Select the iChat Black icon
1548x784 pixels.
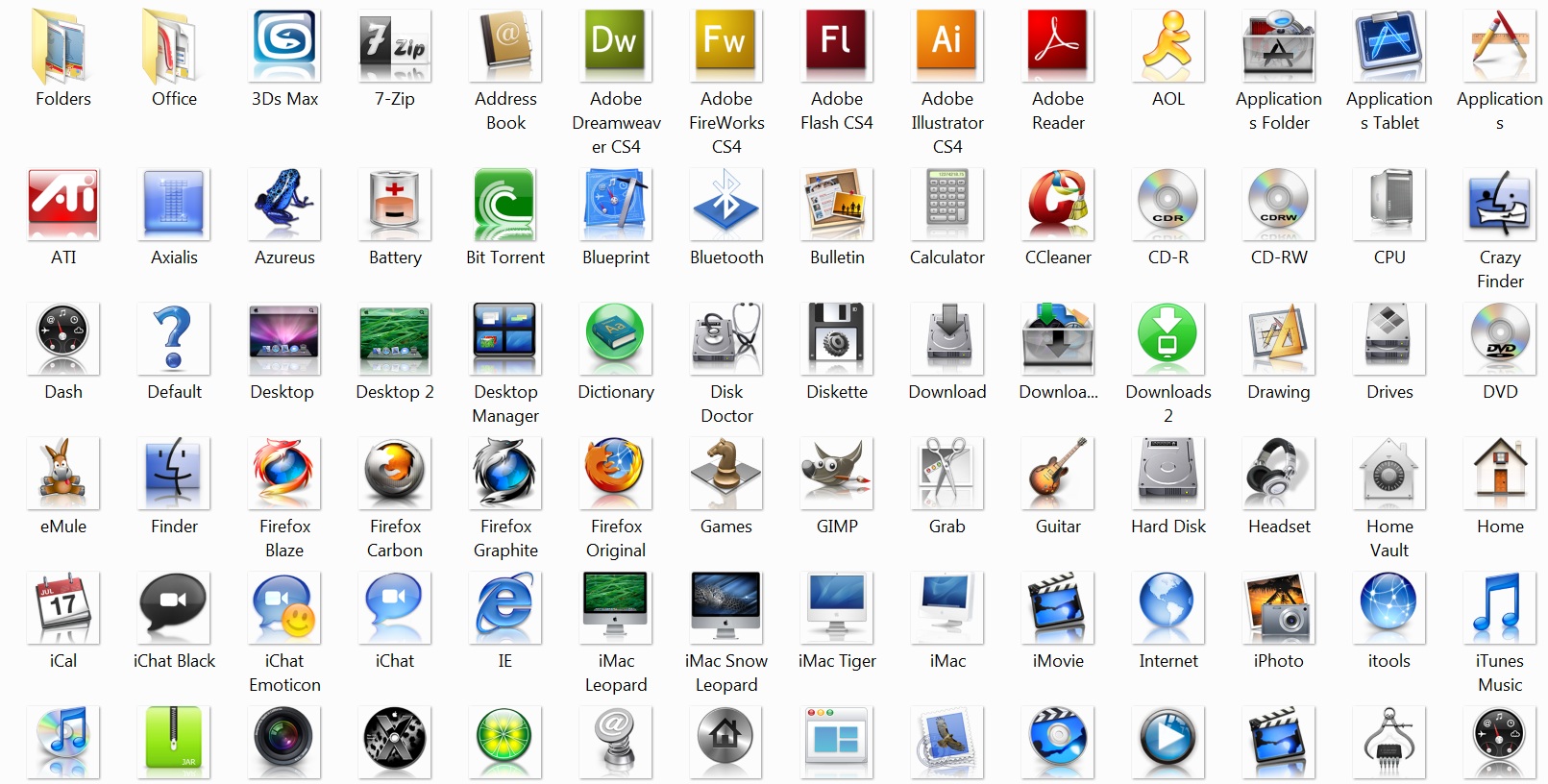pos(174,607)
